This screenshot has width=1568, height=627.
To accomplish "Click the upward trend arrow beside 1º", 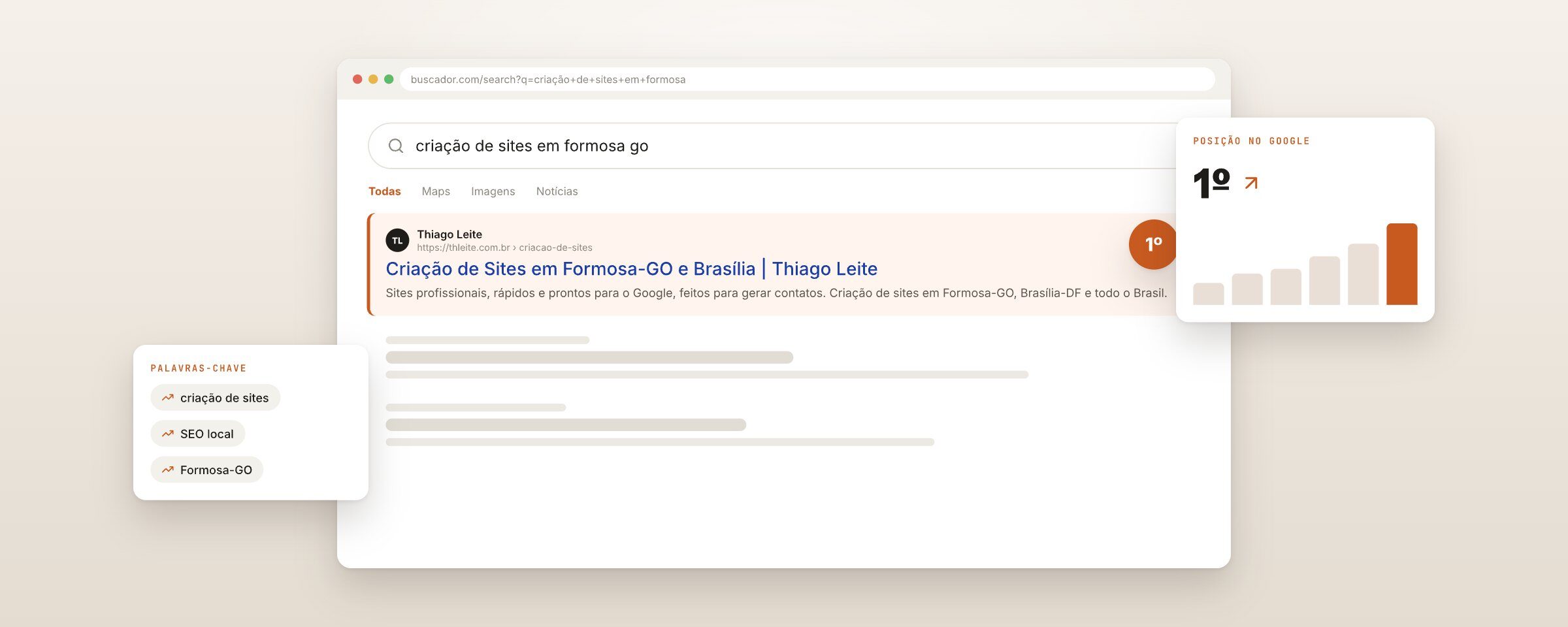I will coord(1250,183).
